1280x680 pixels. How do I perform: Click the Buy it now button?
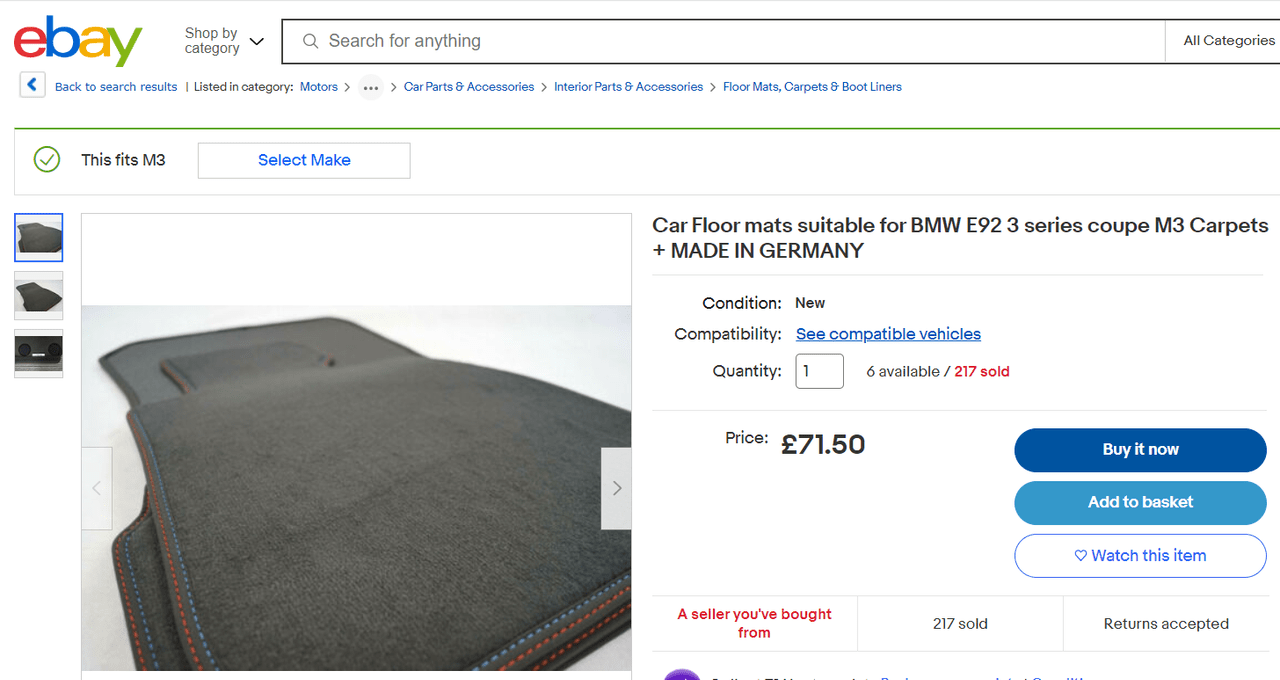point(1140,450)
